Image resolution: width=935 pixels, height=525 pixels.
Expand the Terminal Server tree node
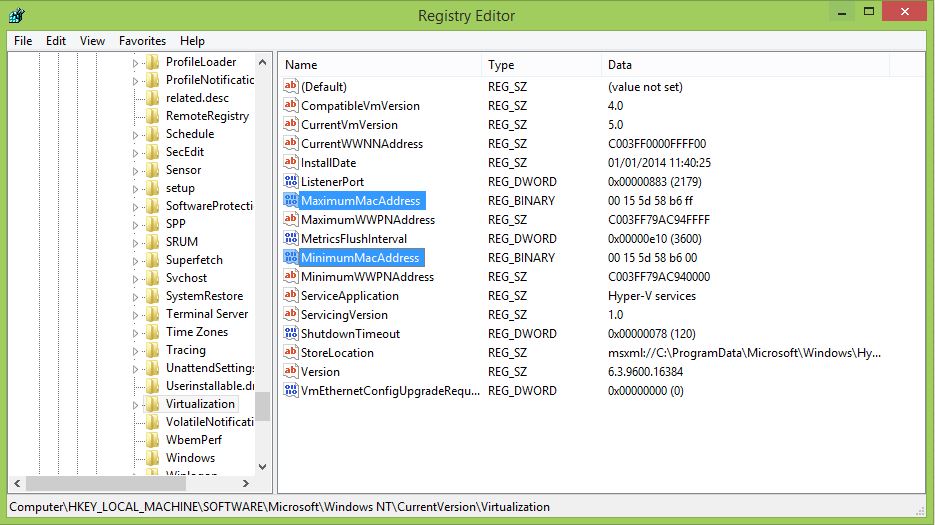pos(135,314)
